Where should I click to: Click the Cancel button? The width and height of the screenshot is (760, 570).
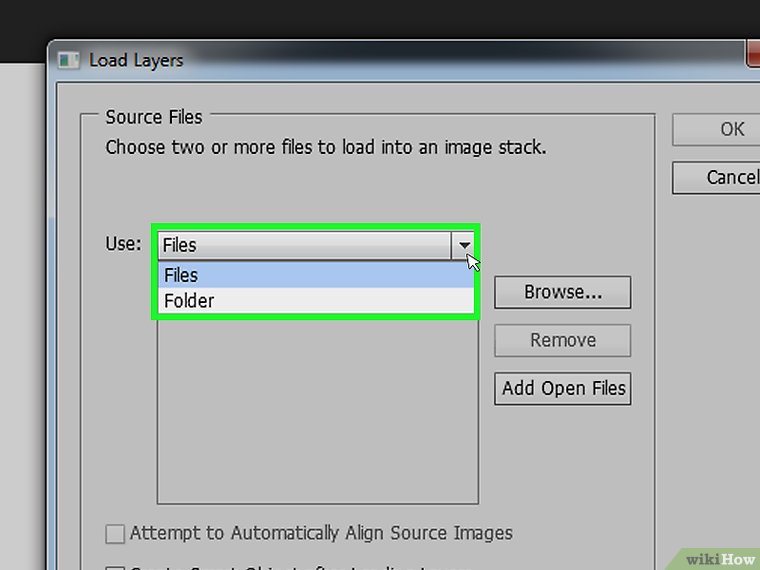tap(730, 177)
